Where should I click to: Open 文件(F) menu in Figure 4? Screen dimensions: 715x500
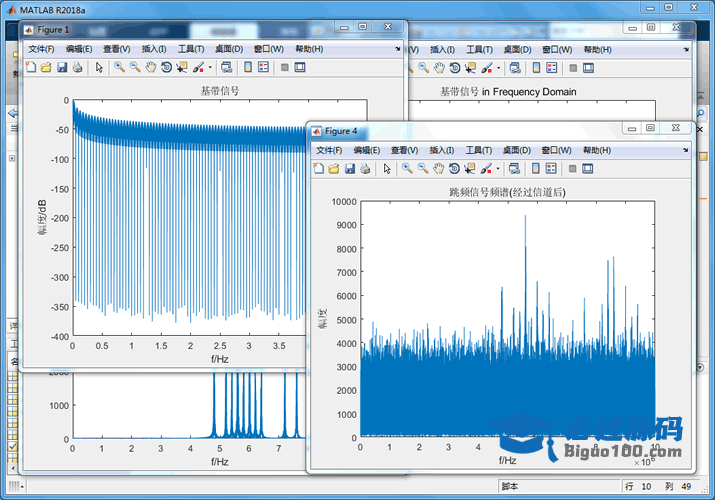329,150
